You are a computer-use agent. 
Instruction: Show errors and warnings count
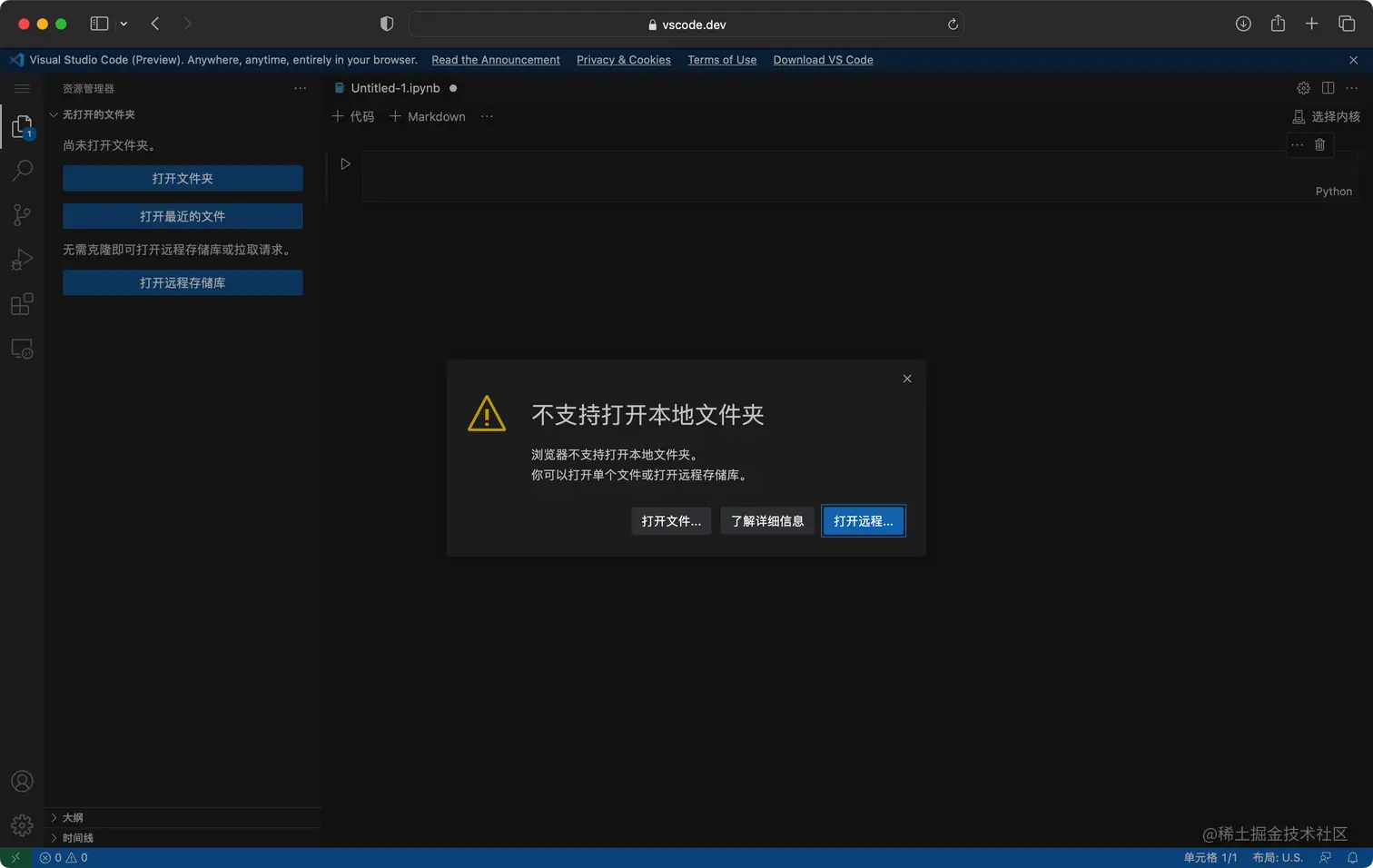pyautogui.click(x=64, y=858)
